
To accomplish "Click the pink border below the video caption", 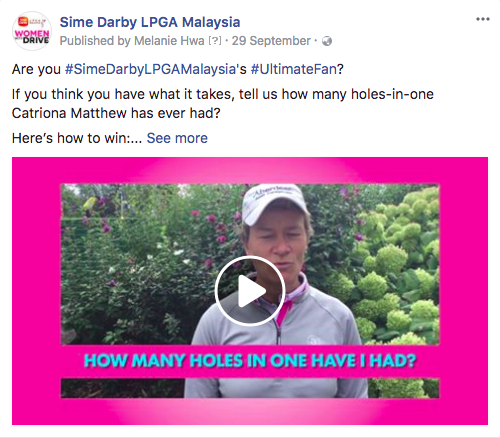I will (x=250, y=411).
